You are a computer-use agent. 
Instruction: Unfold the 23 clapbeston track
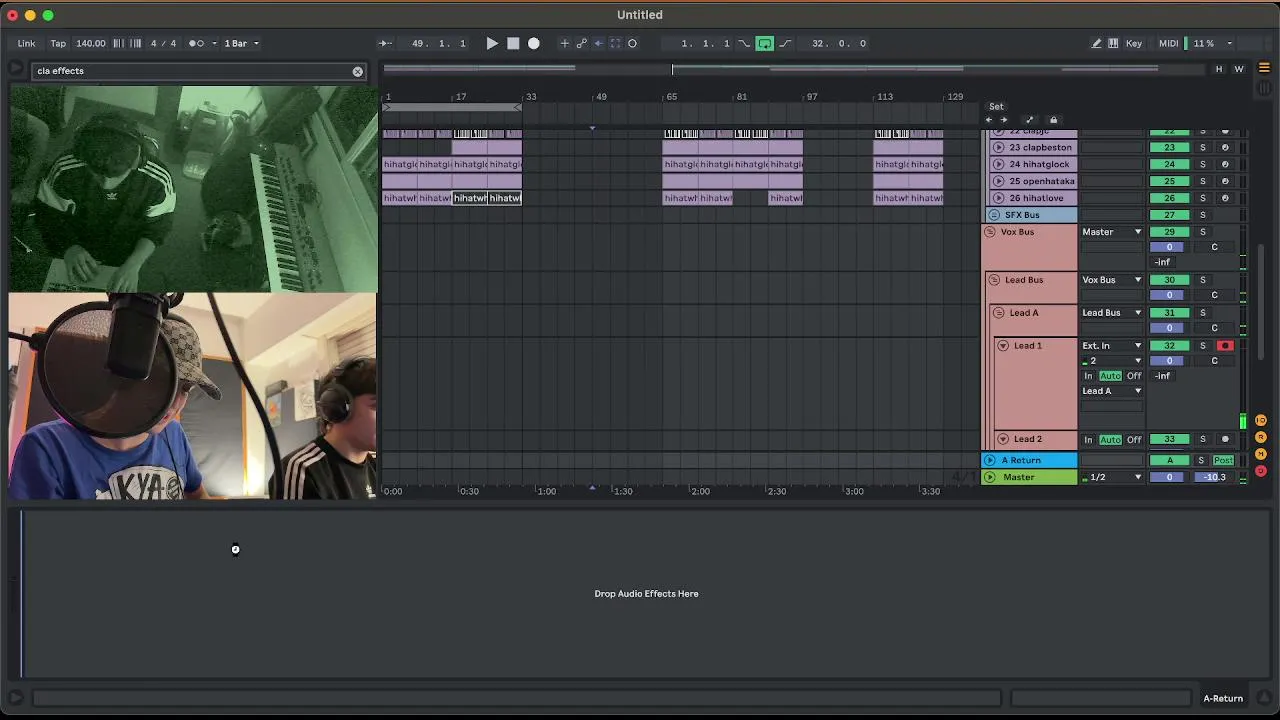(x=998, y=147)
